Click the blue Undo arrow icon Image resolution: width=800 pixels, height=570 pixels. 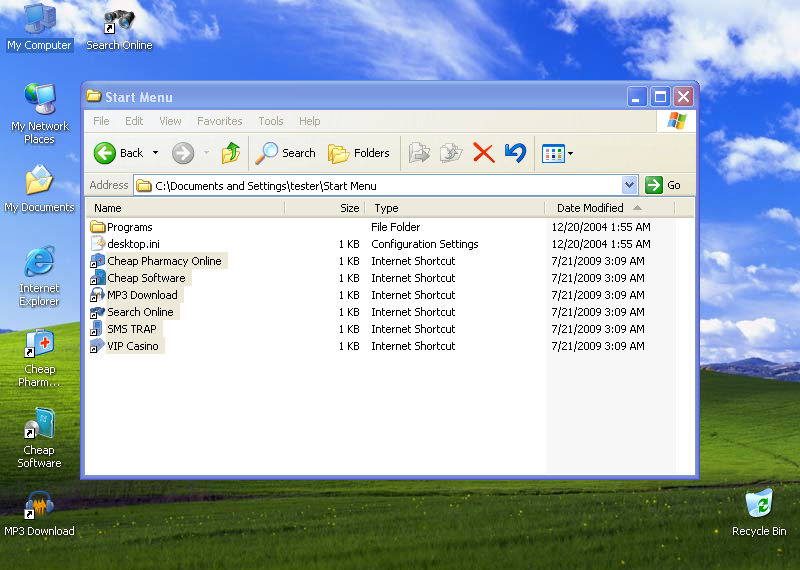(515, 153)
